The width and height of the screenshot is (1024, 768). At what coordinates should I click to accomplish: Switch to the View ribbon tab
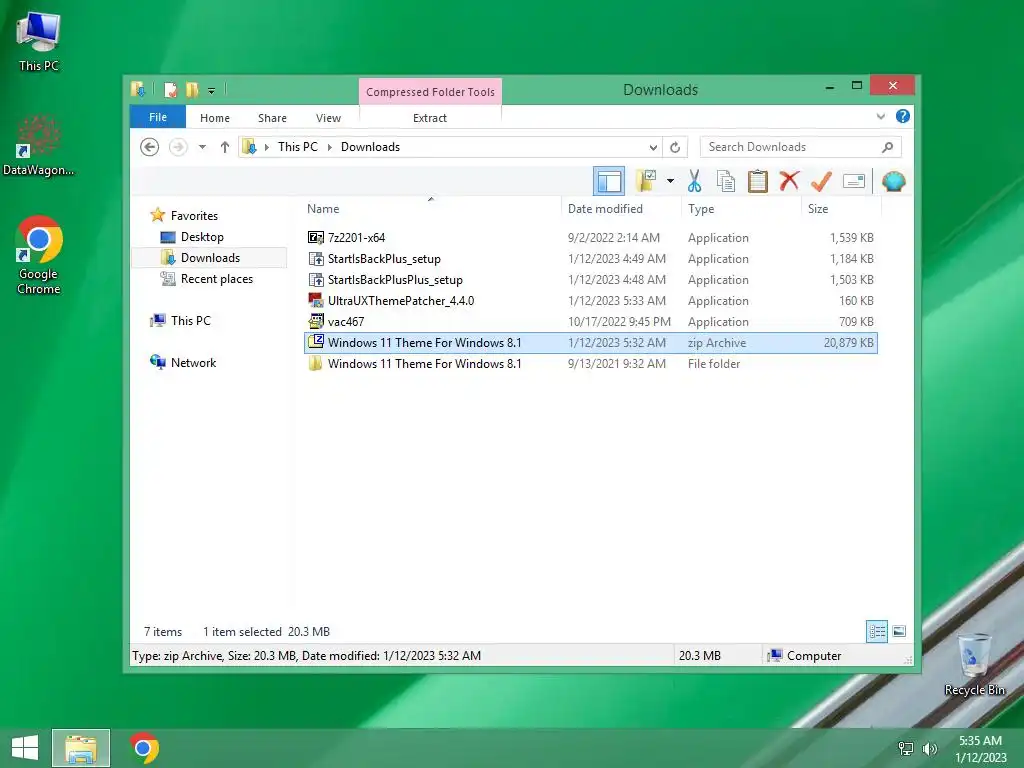coord(328,118)
